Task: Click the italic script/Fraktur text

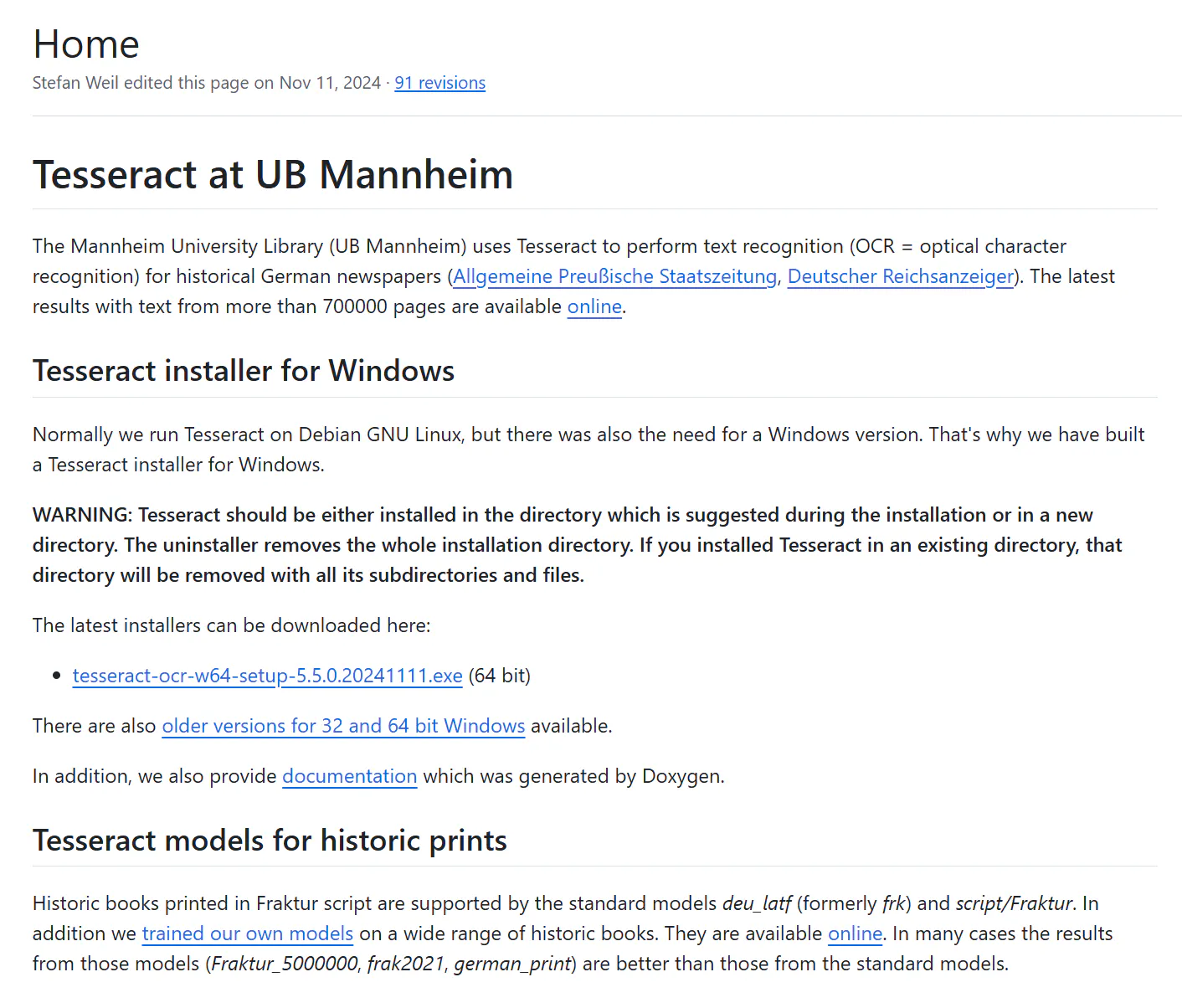Action: pos(1014,903)
